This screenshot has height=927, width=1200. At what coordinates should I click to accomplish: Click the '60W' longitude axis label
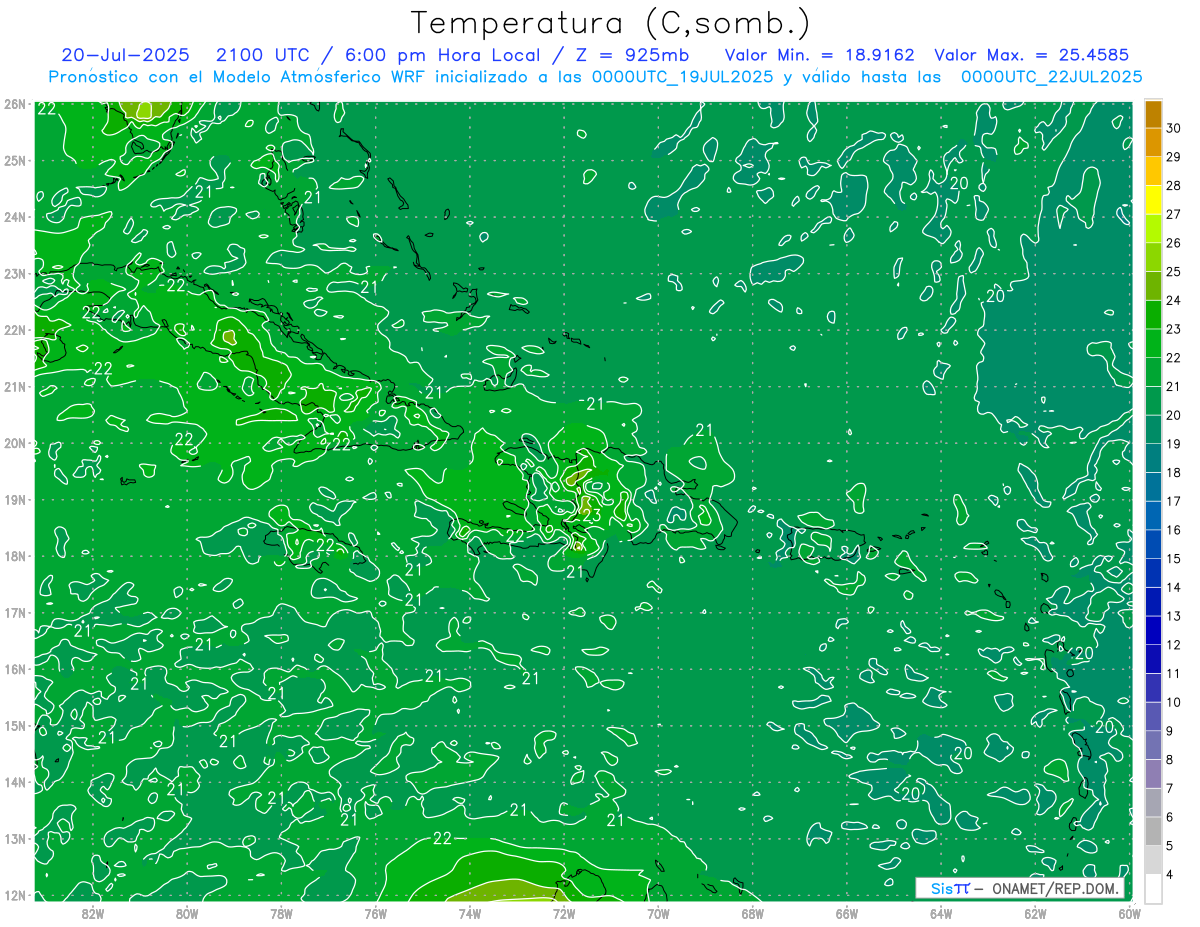(x=1129, y=913)
